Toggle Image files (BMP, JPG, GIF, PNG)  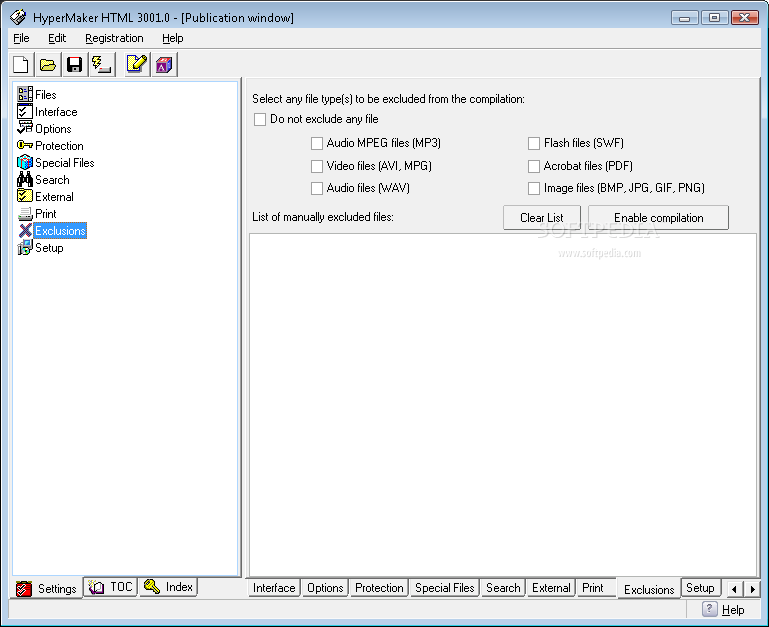[534, 188]
